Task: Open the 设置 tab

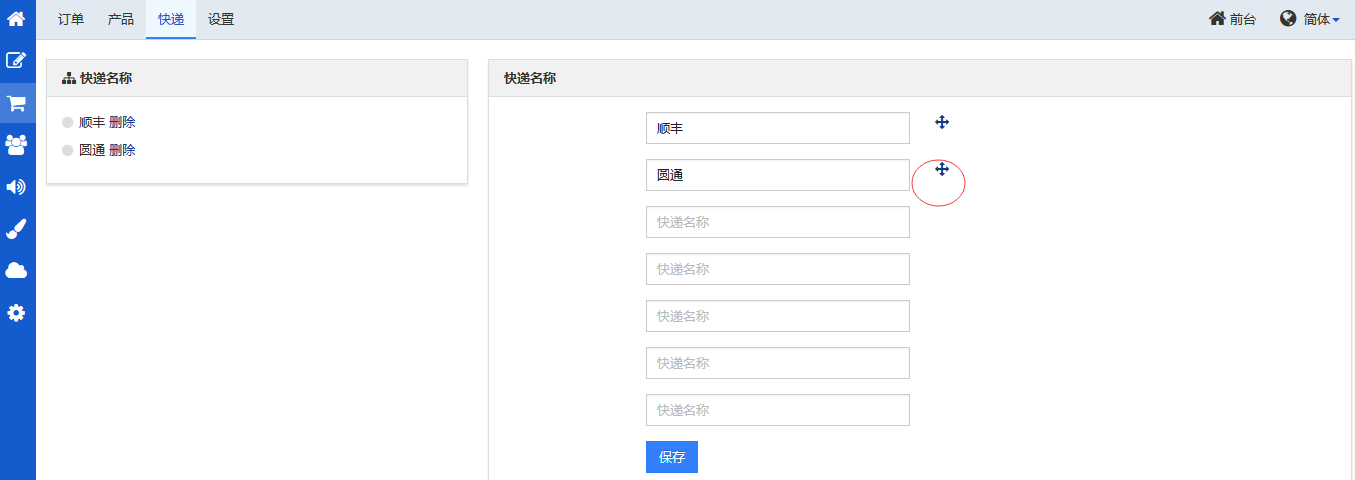Action: pos(221,19)
